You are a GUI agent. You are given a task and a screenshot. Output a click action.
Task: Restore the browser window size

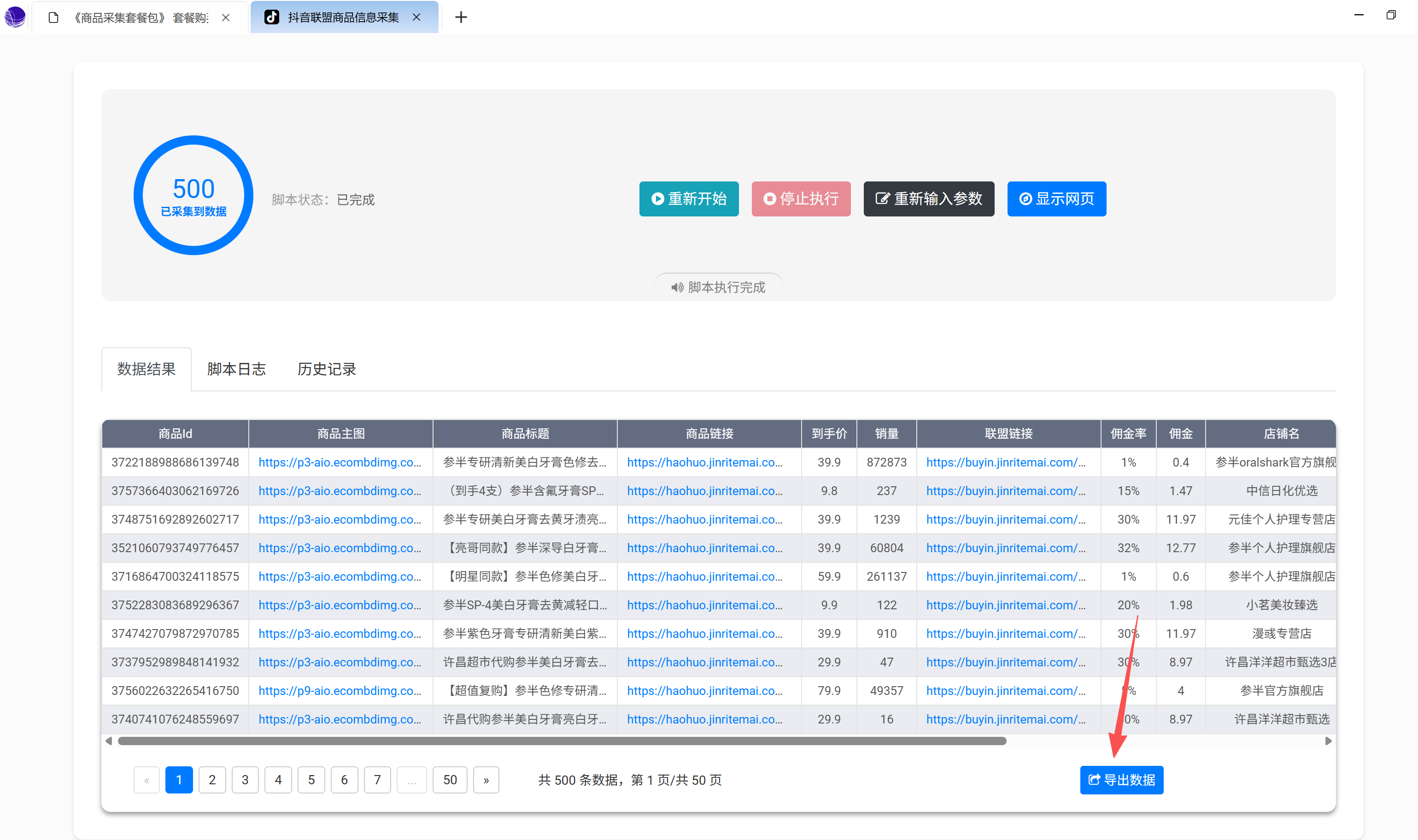point(1391,15)
